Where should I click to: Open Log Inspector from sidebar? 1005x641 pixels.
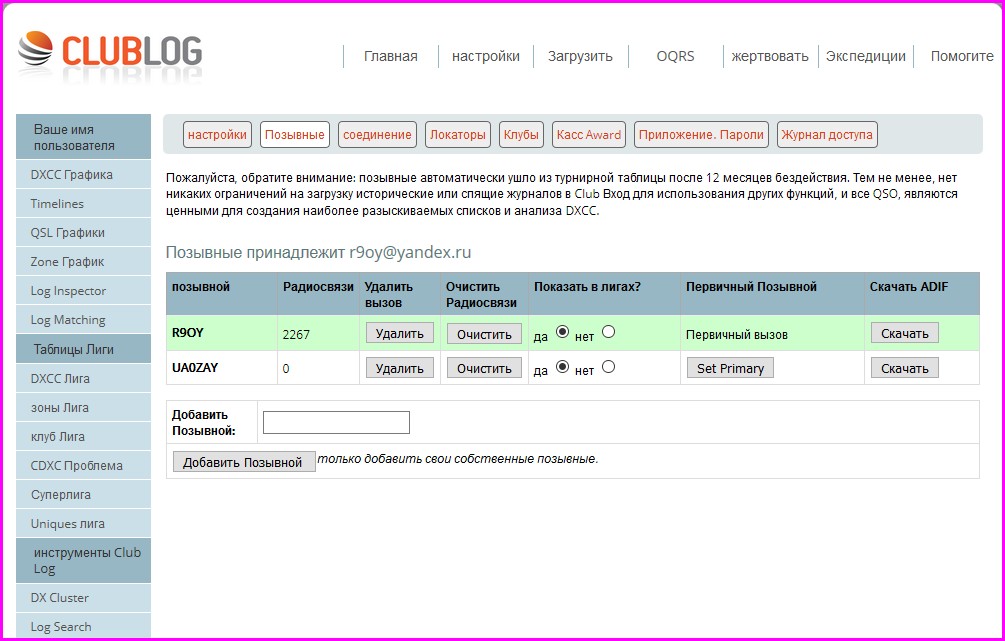coord(68,291)
